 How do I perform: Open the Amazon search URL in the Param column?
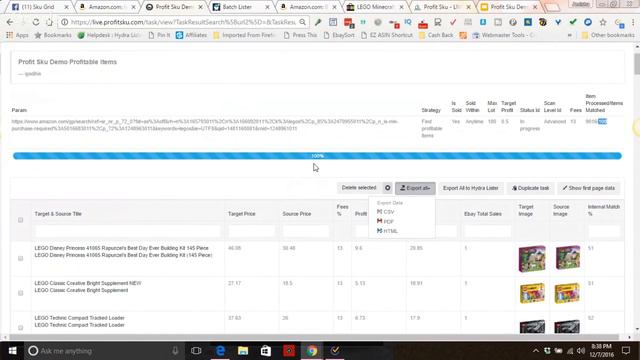pos(204,125)
